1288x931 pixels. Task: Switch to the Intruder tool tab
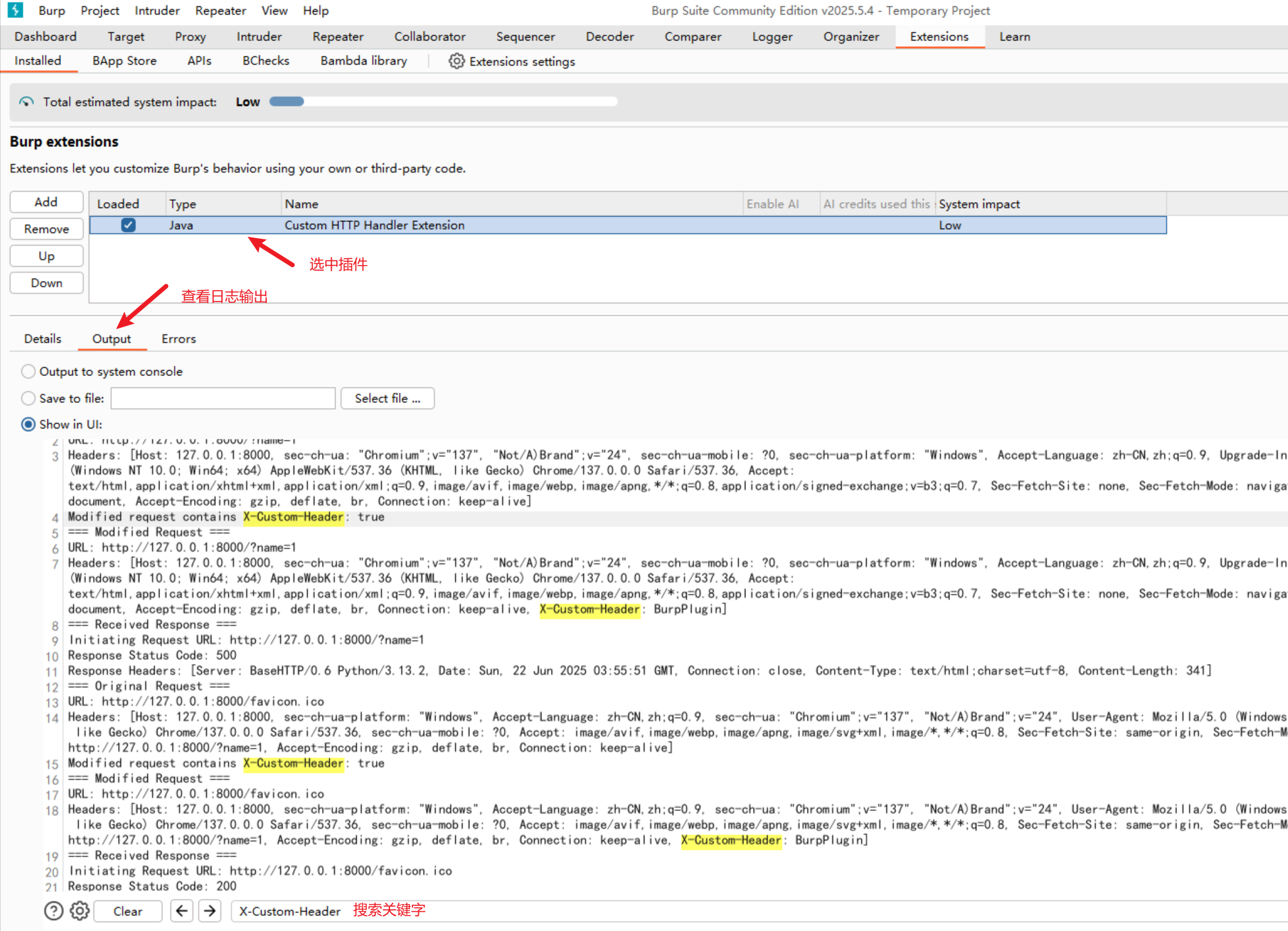coord(259,37)
